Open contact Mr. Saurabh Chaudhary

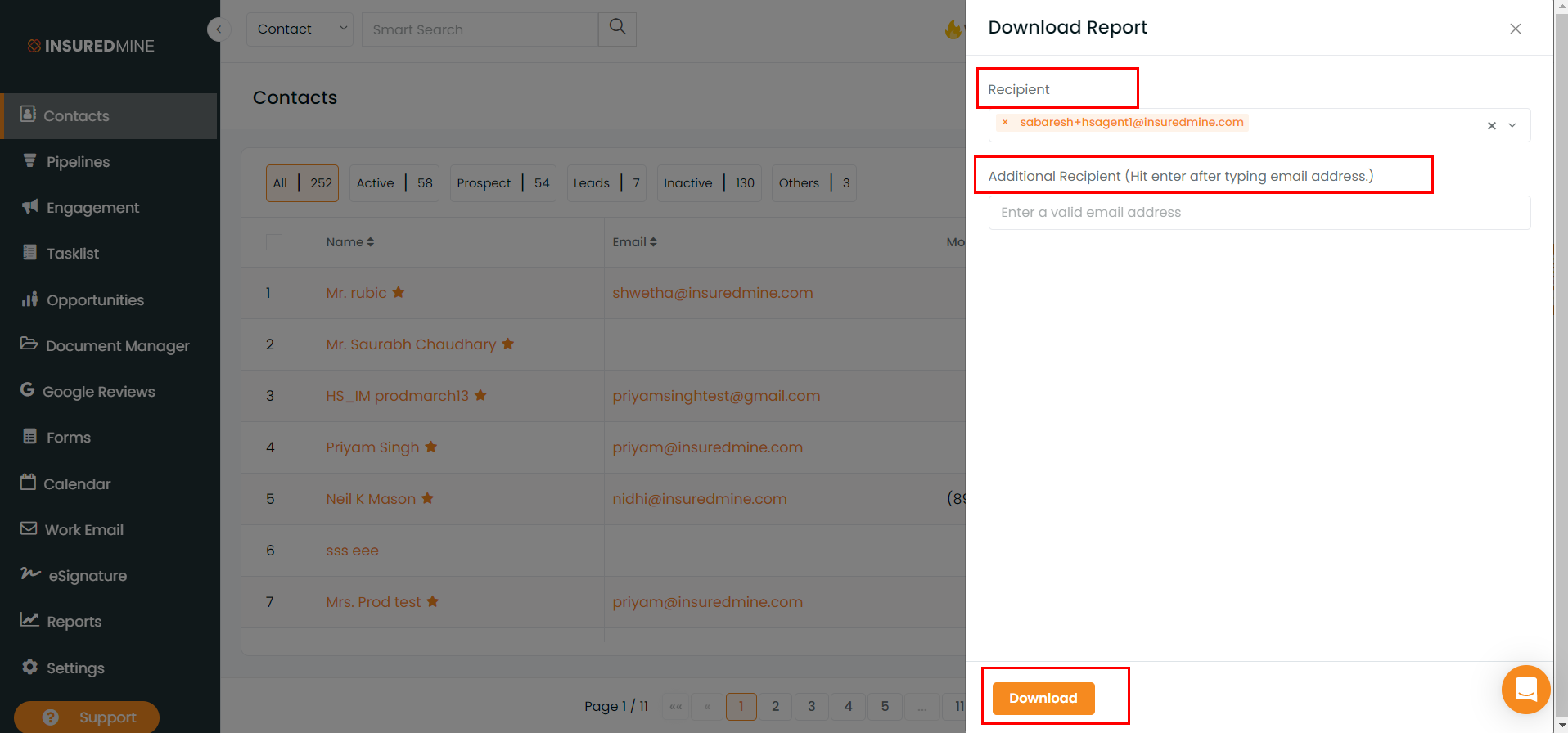click(x=411, y=344)
